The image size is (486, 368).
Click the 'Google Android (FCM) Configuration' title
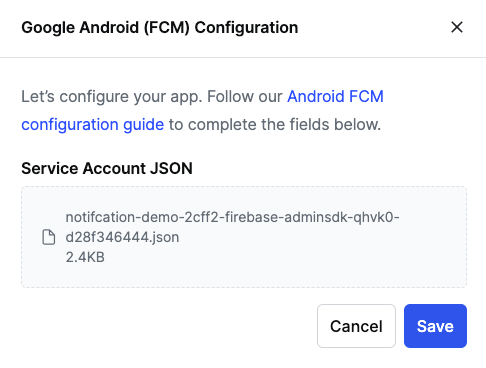tap(160, 27)
